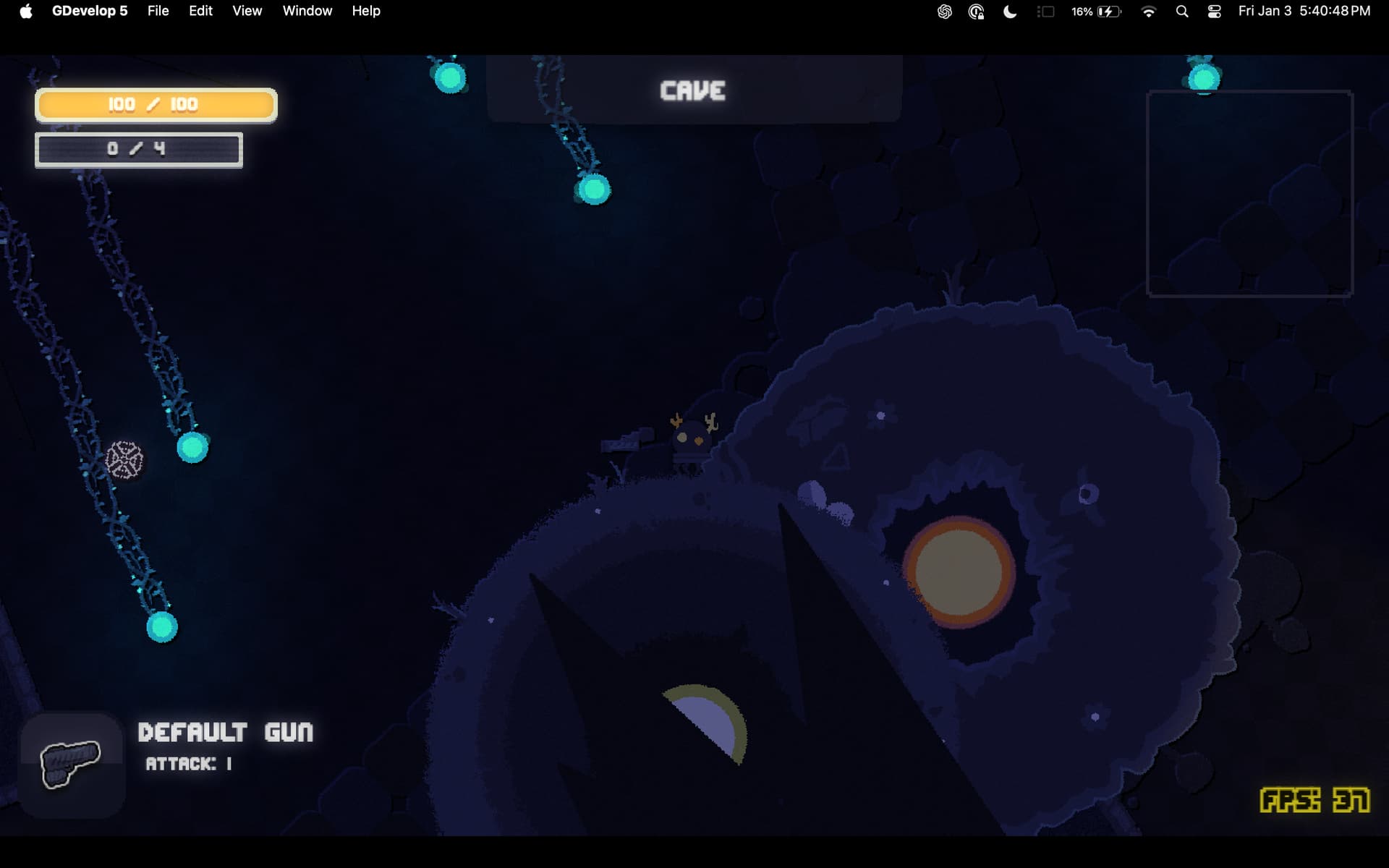Open the Help menu
Viewport: 1389px width, 868px height.
pos(366,11)
